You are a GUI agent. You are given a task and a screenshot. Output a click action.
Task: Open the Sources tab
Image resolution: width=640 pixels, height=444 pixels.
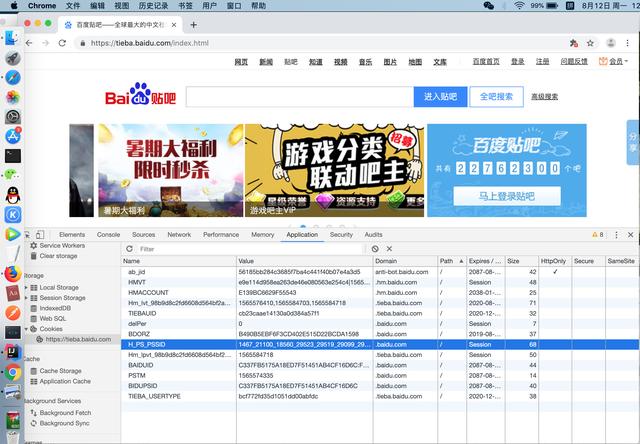pyautogui.click(x=144, y=235)
